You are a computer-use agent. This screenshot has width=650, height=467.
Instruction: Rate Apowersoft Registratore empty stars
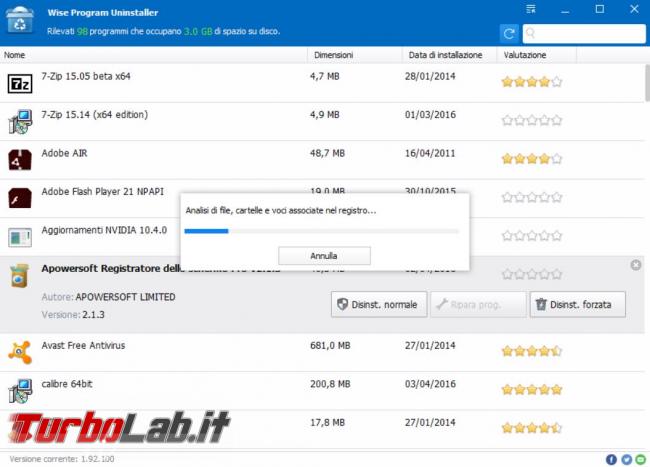click(532, 274)
